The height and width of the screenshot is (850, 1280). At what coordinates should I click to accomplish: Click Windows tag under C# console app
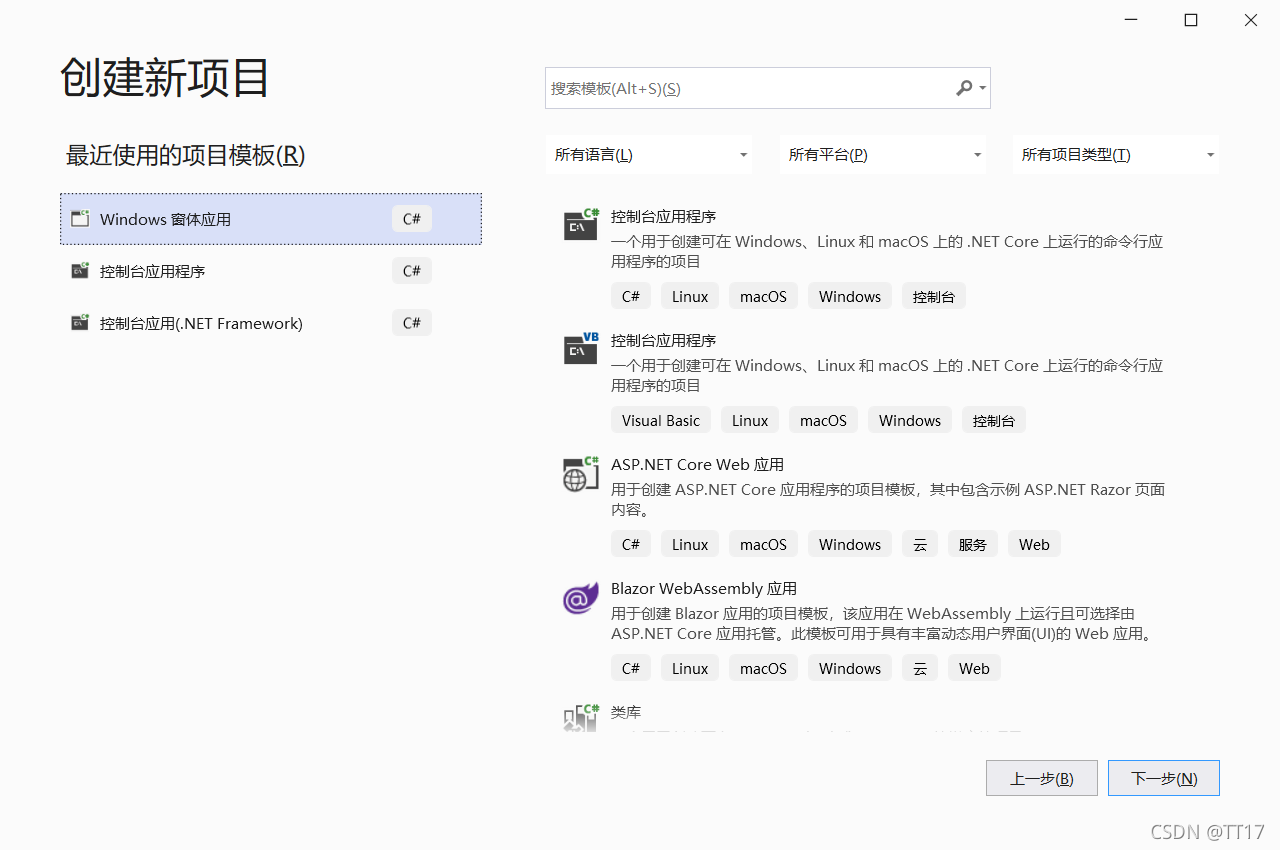click(x=850, y=296)
